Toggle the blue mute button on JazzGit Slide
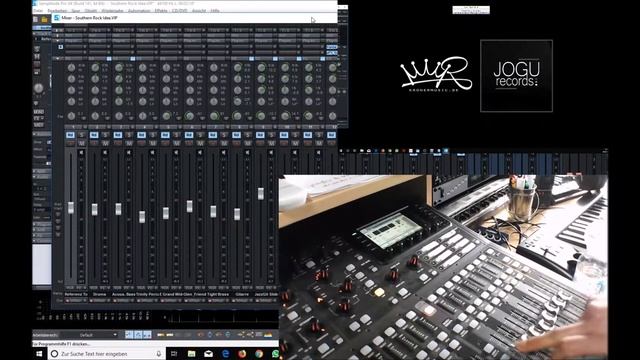Screen dimensions: 640x360 coord(260,135)
